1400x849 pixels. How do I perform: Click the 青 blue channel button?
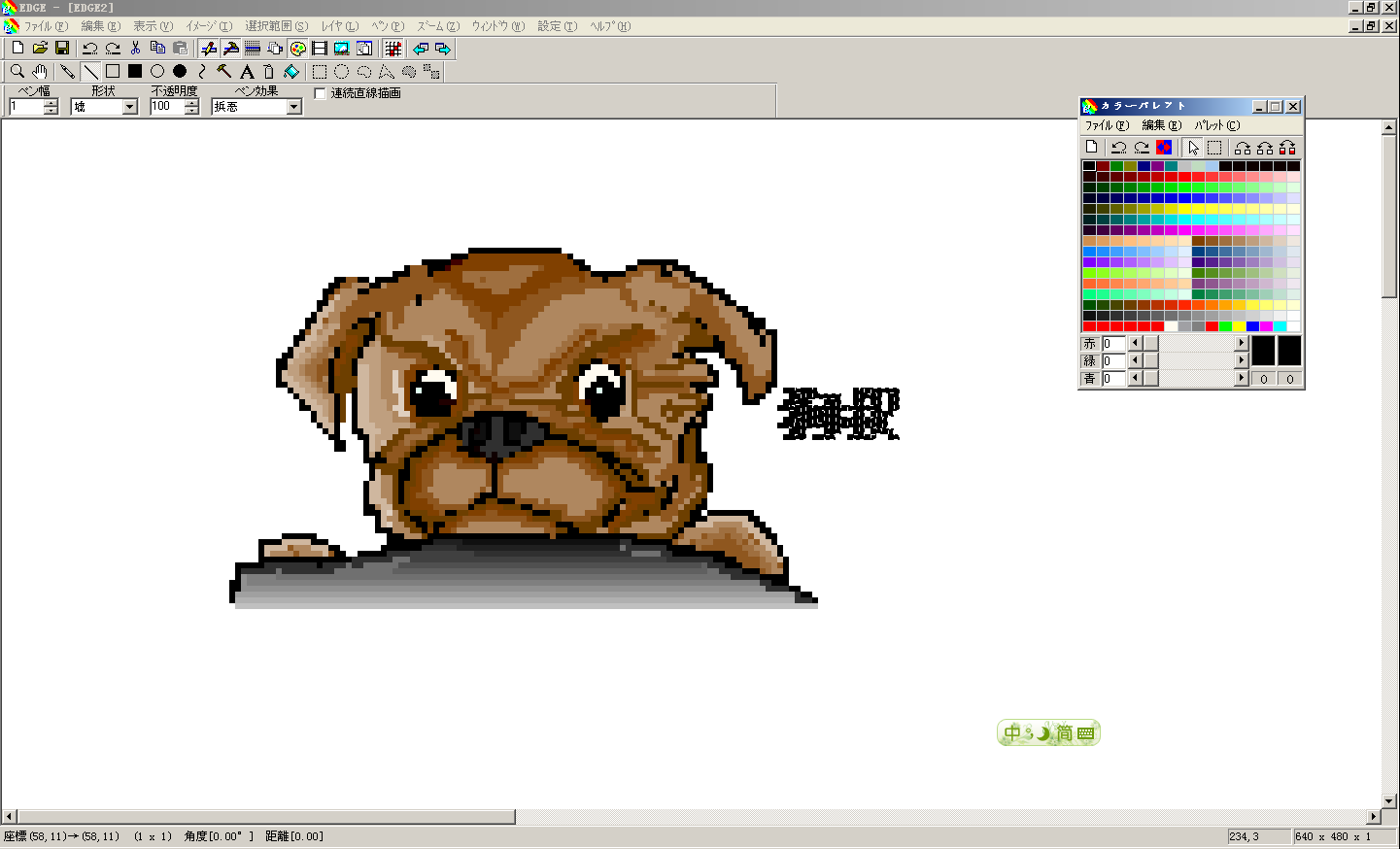(1090, 379)
